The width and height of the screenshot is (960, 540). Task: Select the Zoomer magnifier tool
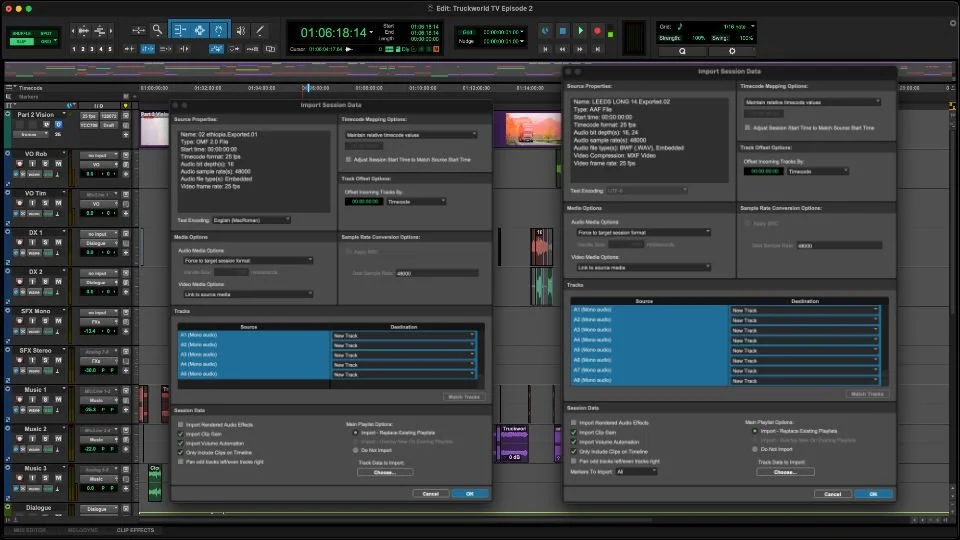(x=157, y=30)
